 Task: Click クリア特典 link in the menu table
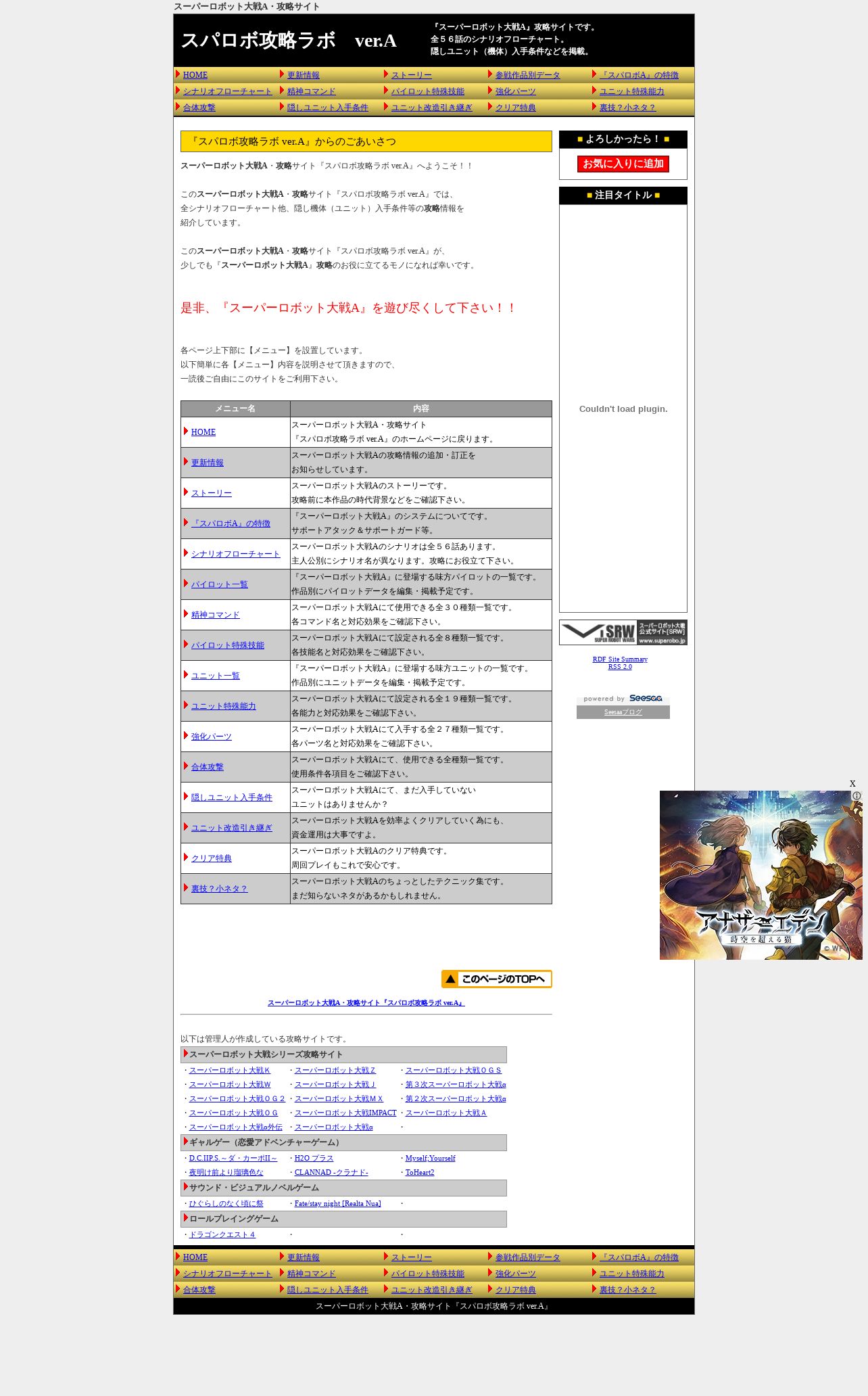tap(212, 858)
